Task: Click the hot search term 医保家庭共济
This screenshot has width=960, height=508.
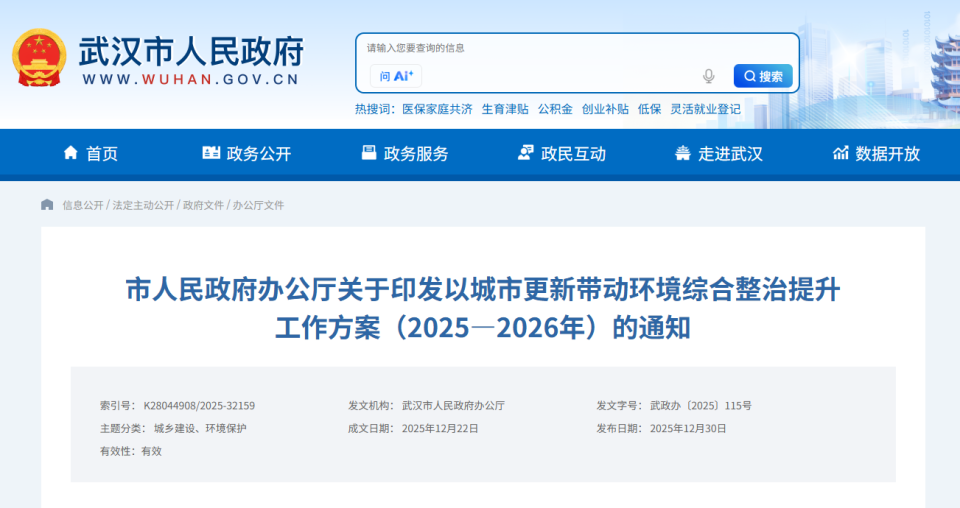Action: tap(437, 109)
